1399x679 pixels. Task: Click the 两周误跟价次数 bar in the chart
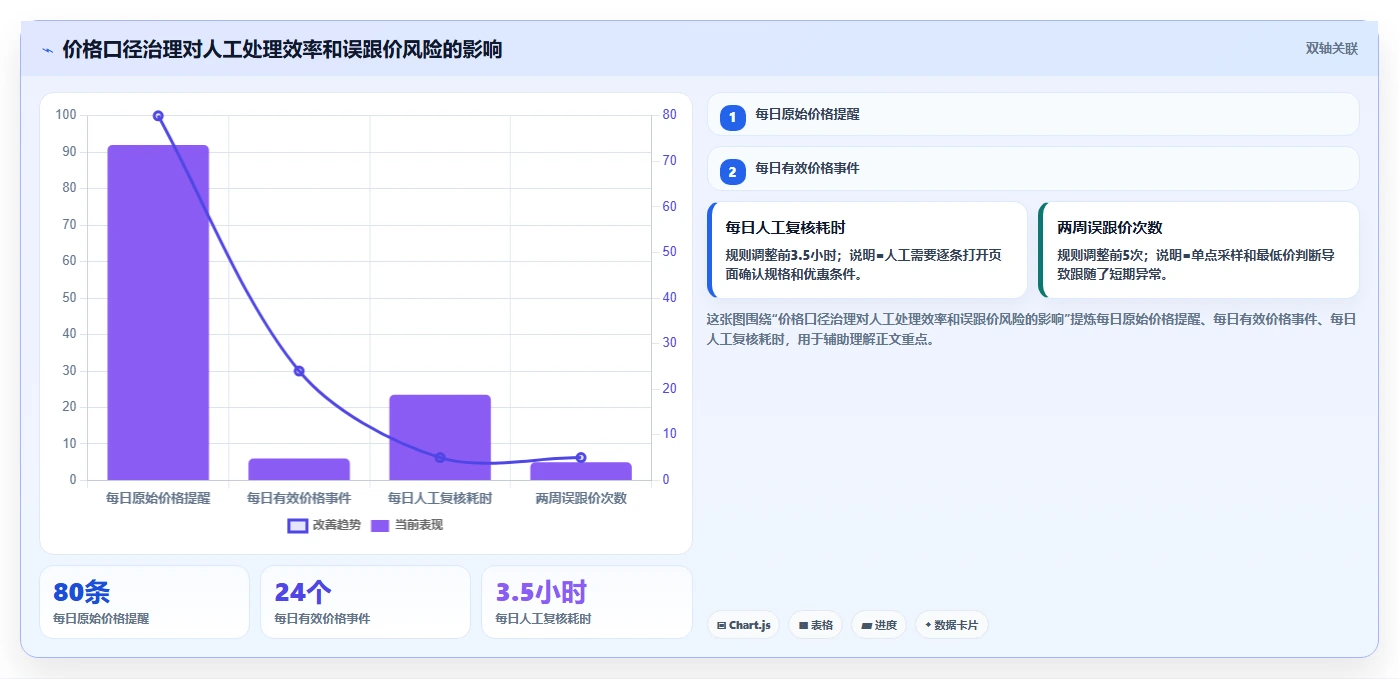tap(581, 471)
